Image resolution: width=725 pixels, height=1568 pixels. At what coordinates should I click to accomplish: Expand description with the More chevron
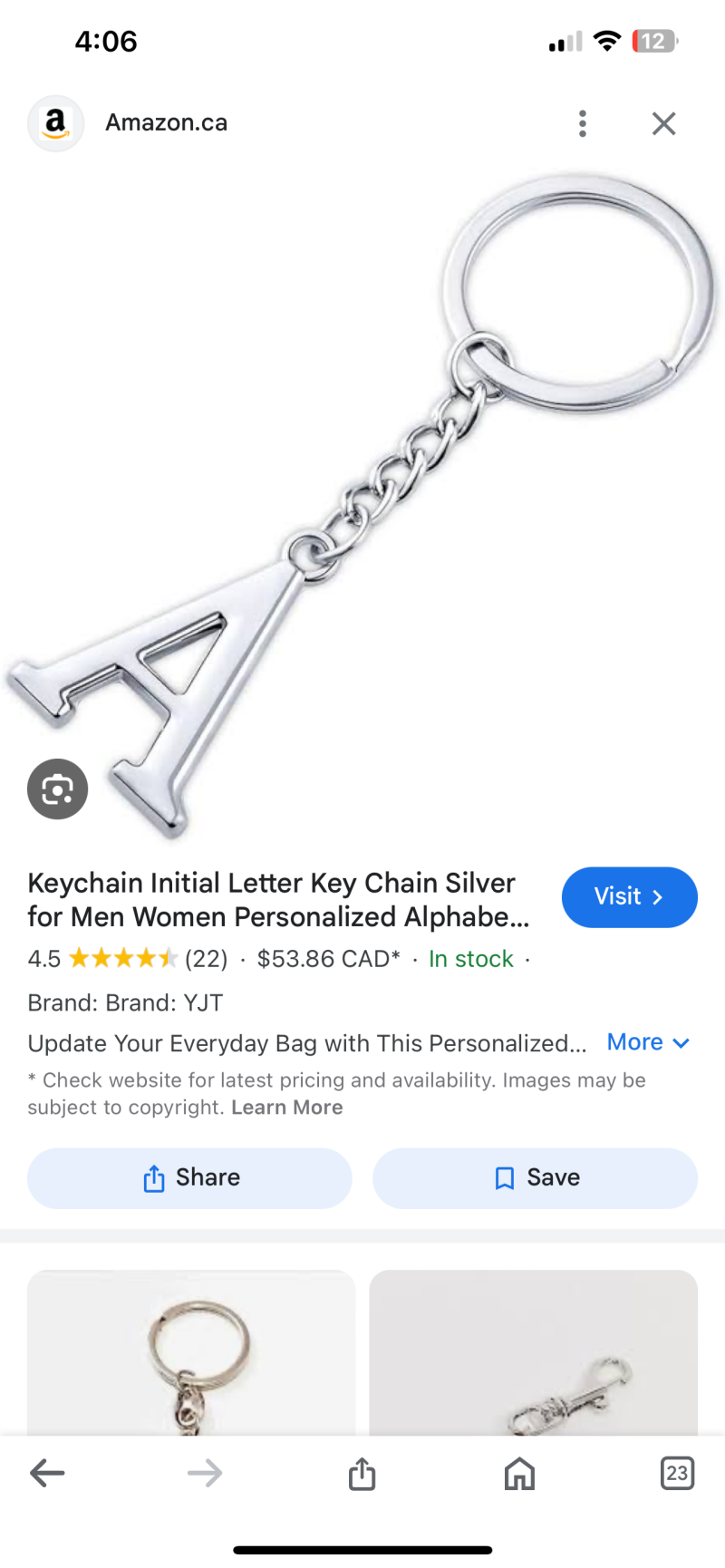coord(649,1042)
